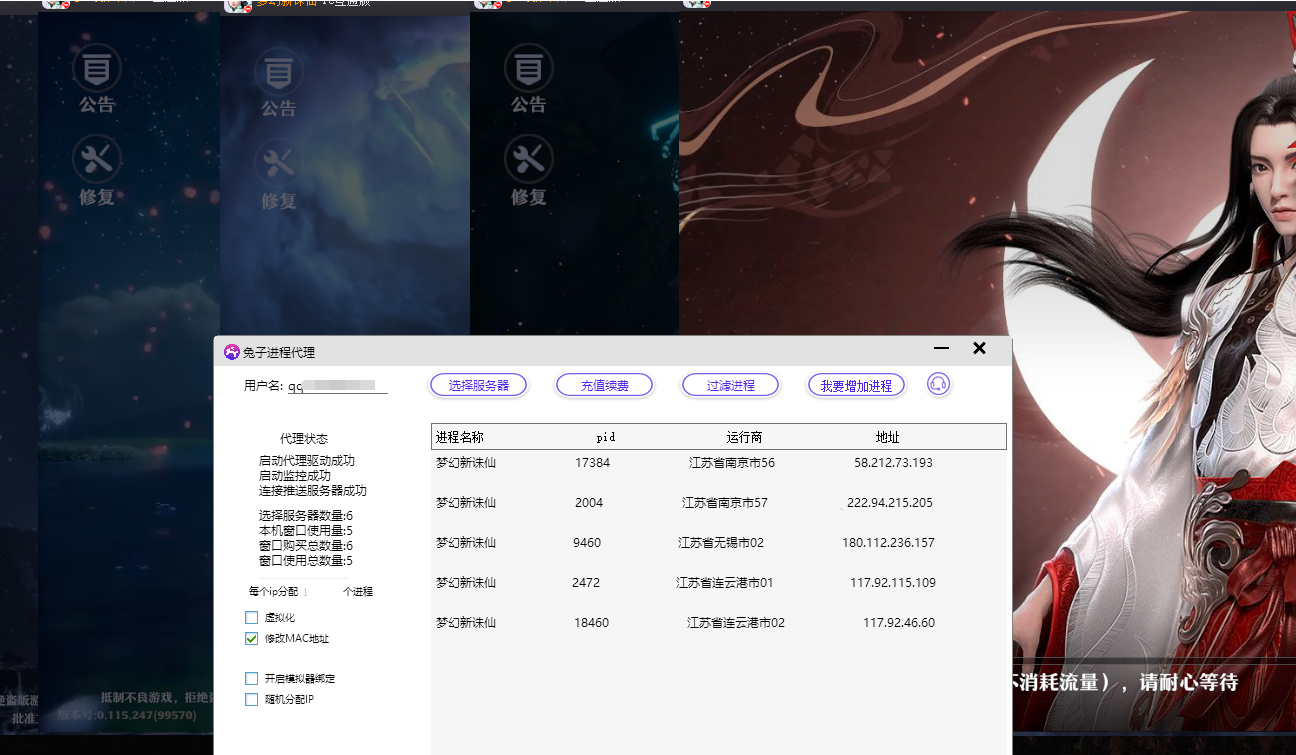Open 公告 in the leftmost game window
The height and width of the screenshot is (755, 1296).
(x=97, y=79)
